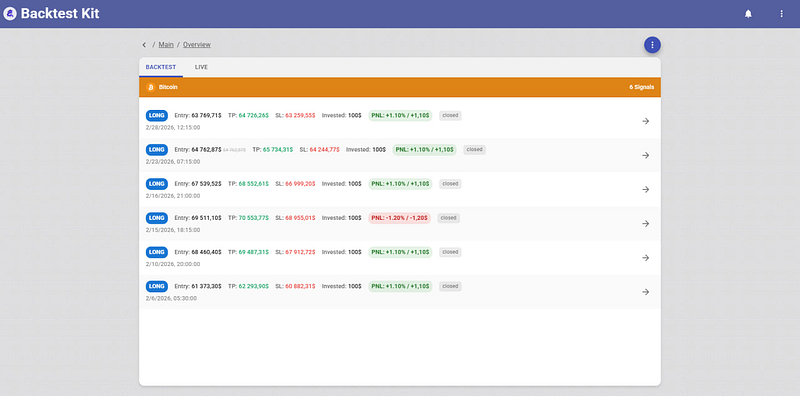Select TP value 70 553,77$

coord(254,218)
